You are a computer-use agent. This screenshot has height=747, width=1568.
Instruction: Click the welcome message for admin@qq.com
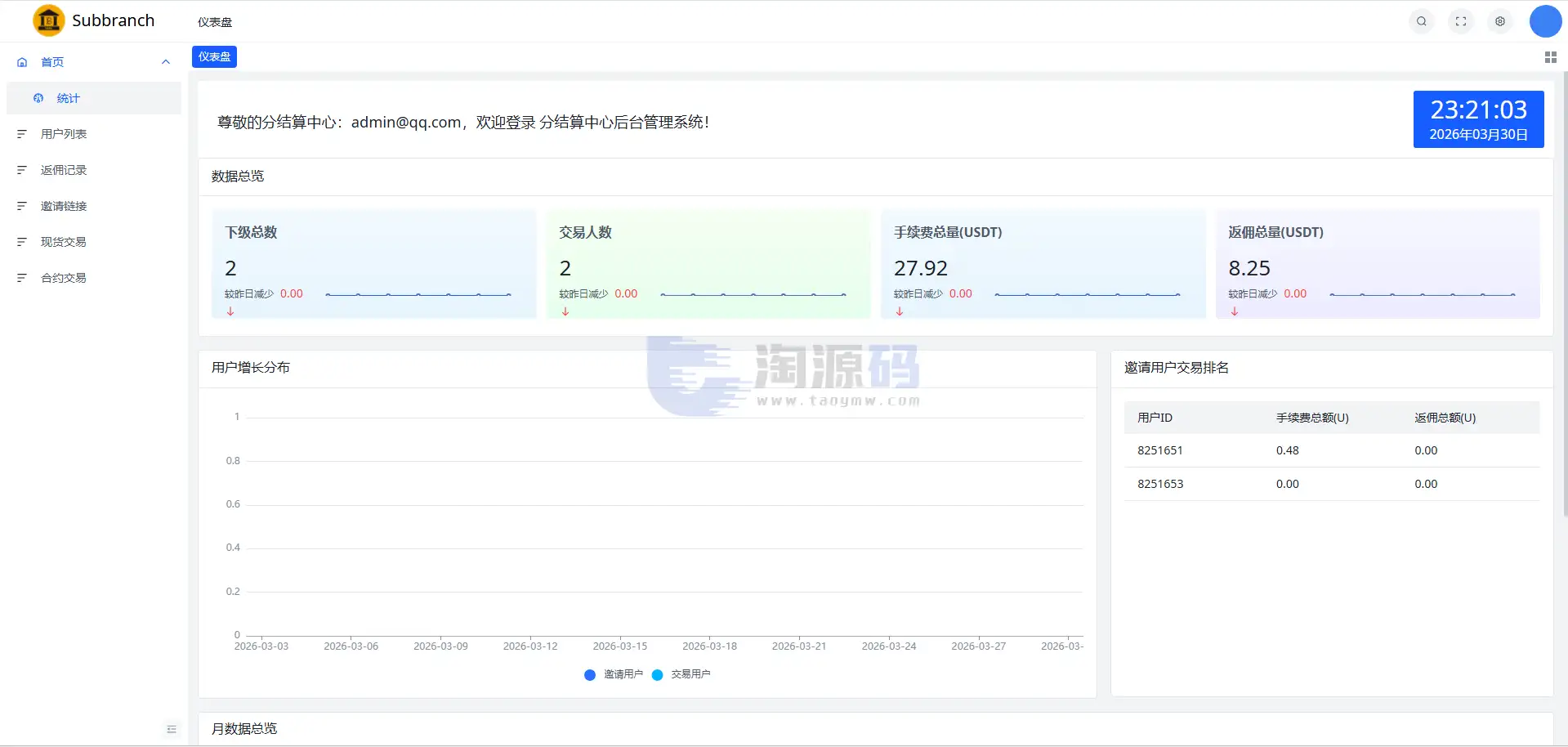click(464, 123)
